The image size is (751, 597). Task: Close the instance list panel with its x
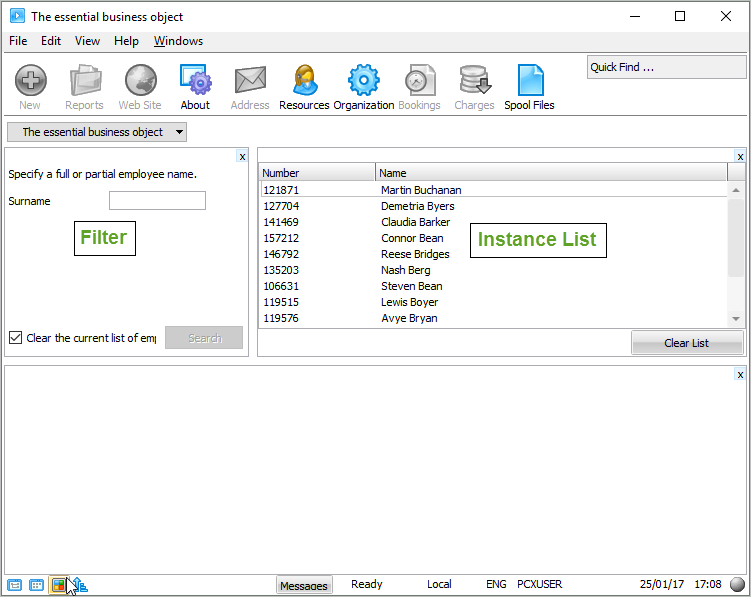pos(740,156)
